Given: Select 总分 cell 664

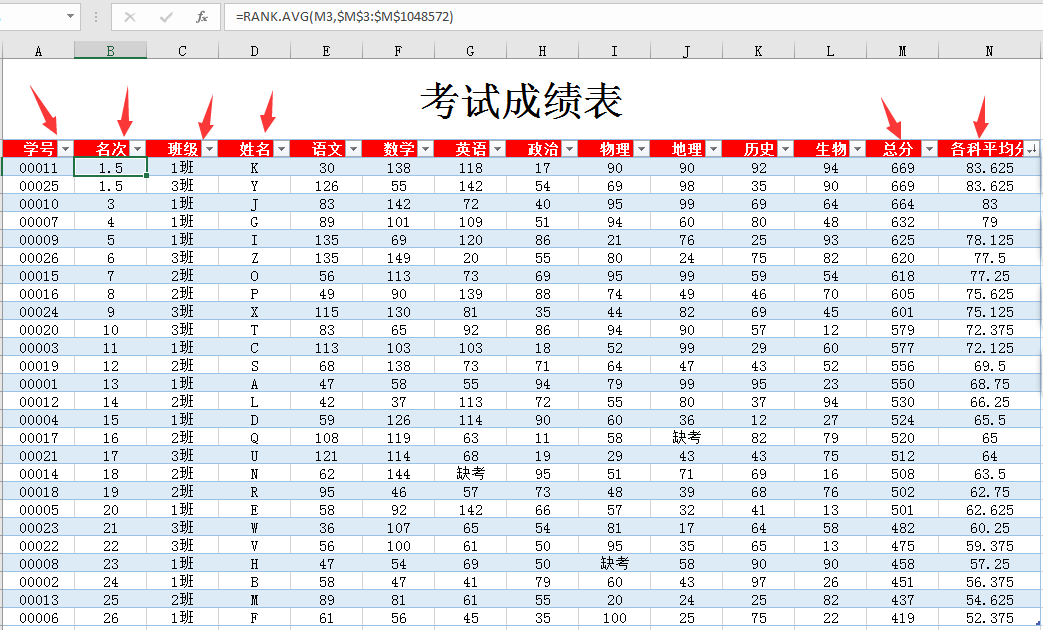Looking at the screenshot, I should tap(902, 204).
